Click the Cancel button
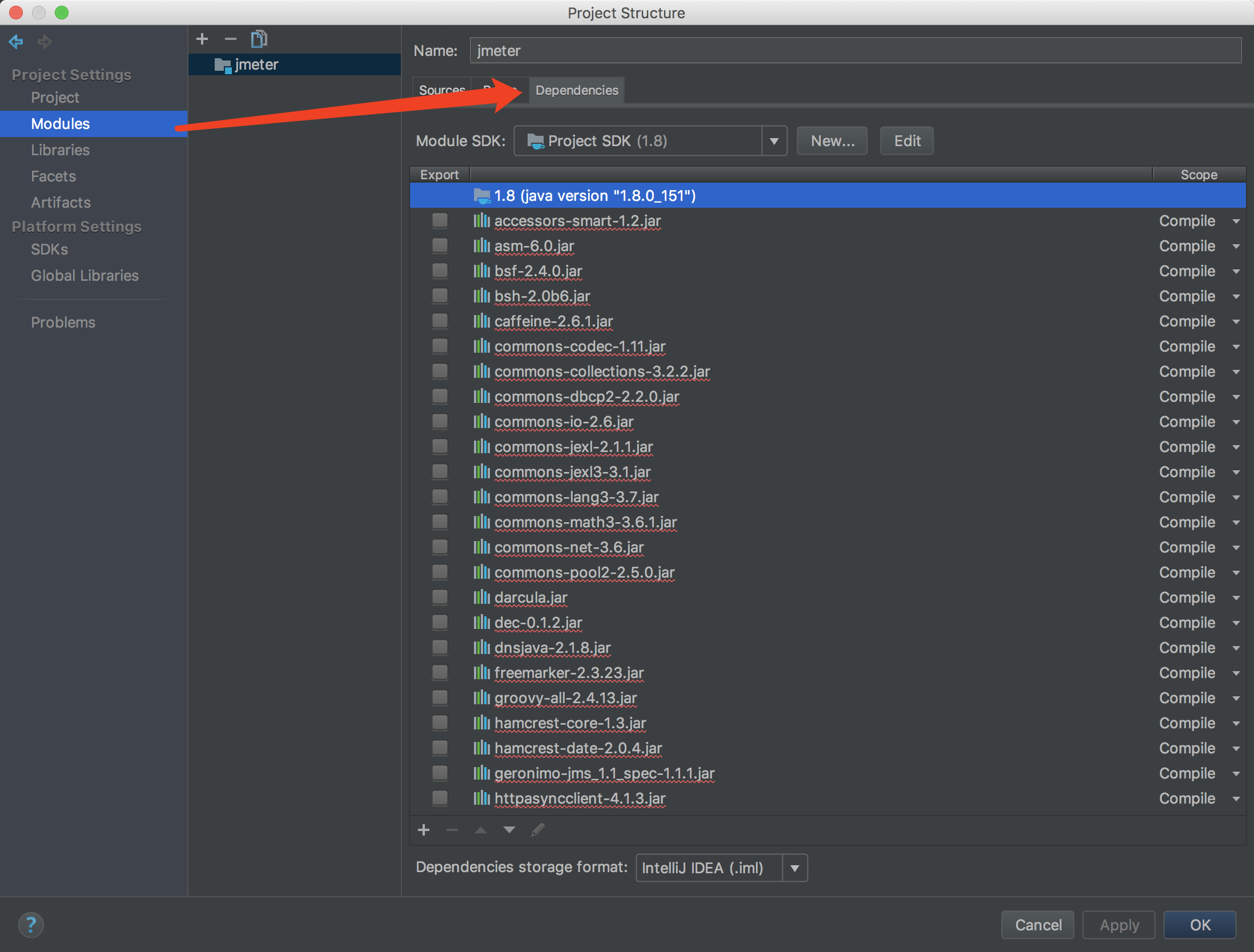This screenshot has height=952, width=1254. tap(1038, 925)
